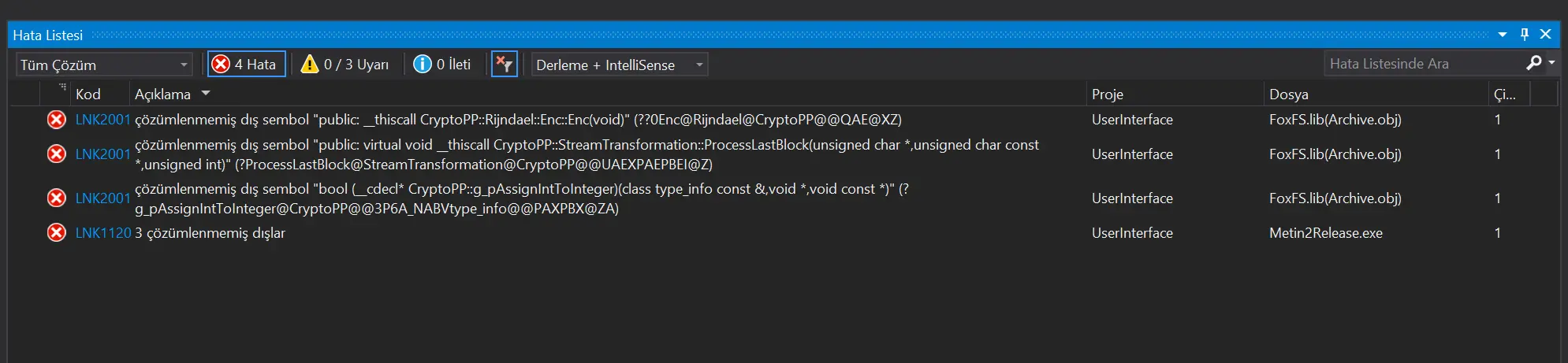Sort by the Dosya column header
This screenshot has height=363, width=1568.
click(x=1289, y=94)
